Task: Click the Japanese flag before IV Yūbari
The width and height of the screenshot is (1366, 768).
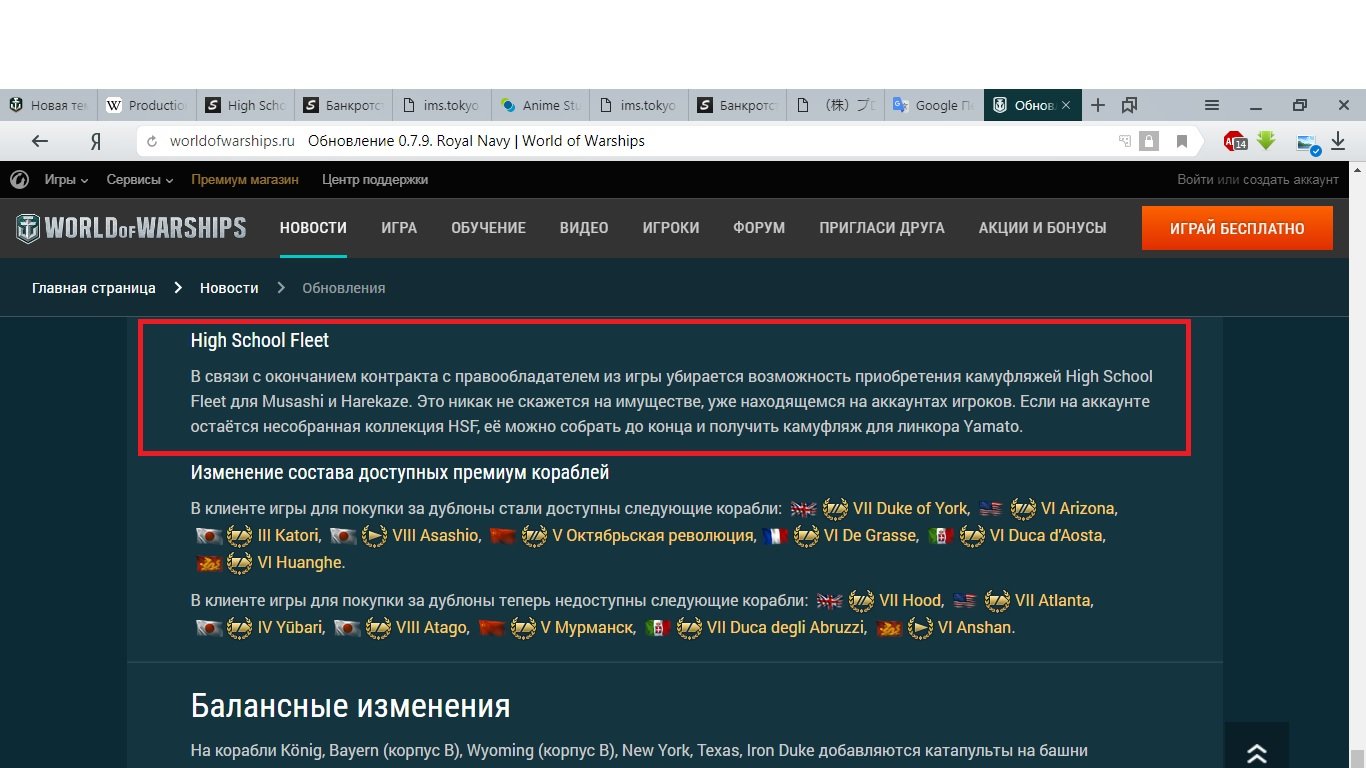Action: click(x=208, y=629)
